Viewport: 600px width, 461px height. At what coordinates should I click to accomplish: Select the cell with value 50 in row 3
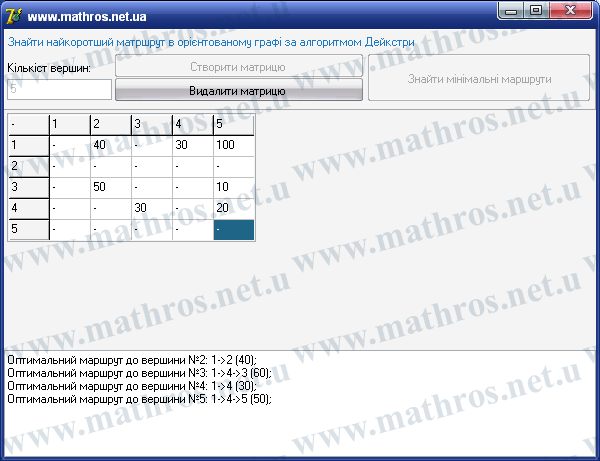tap(111, 187)
